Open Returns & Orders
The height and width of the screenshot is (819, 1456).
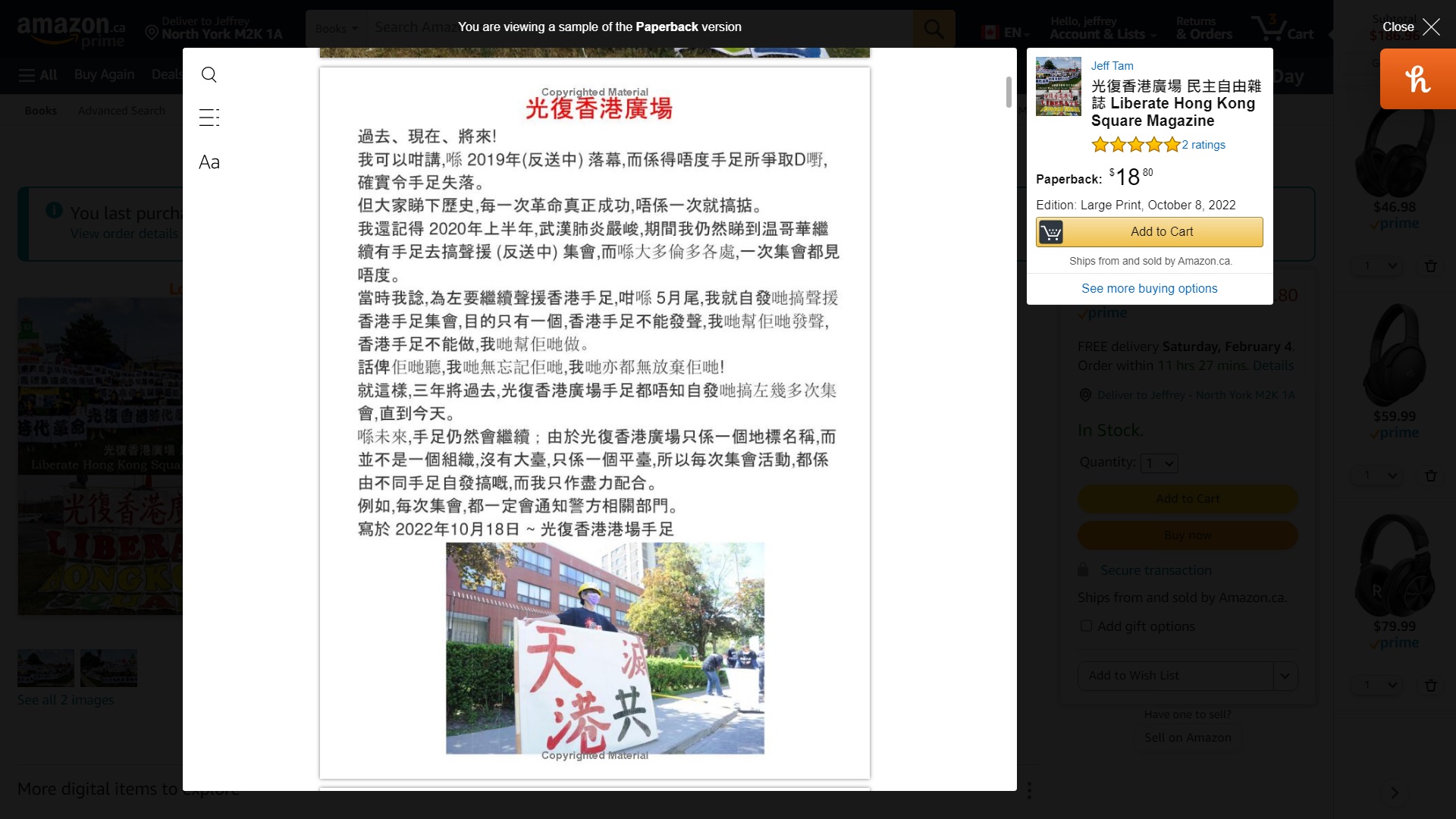pos(1203,28)
